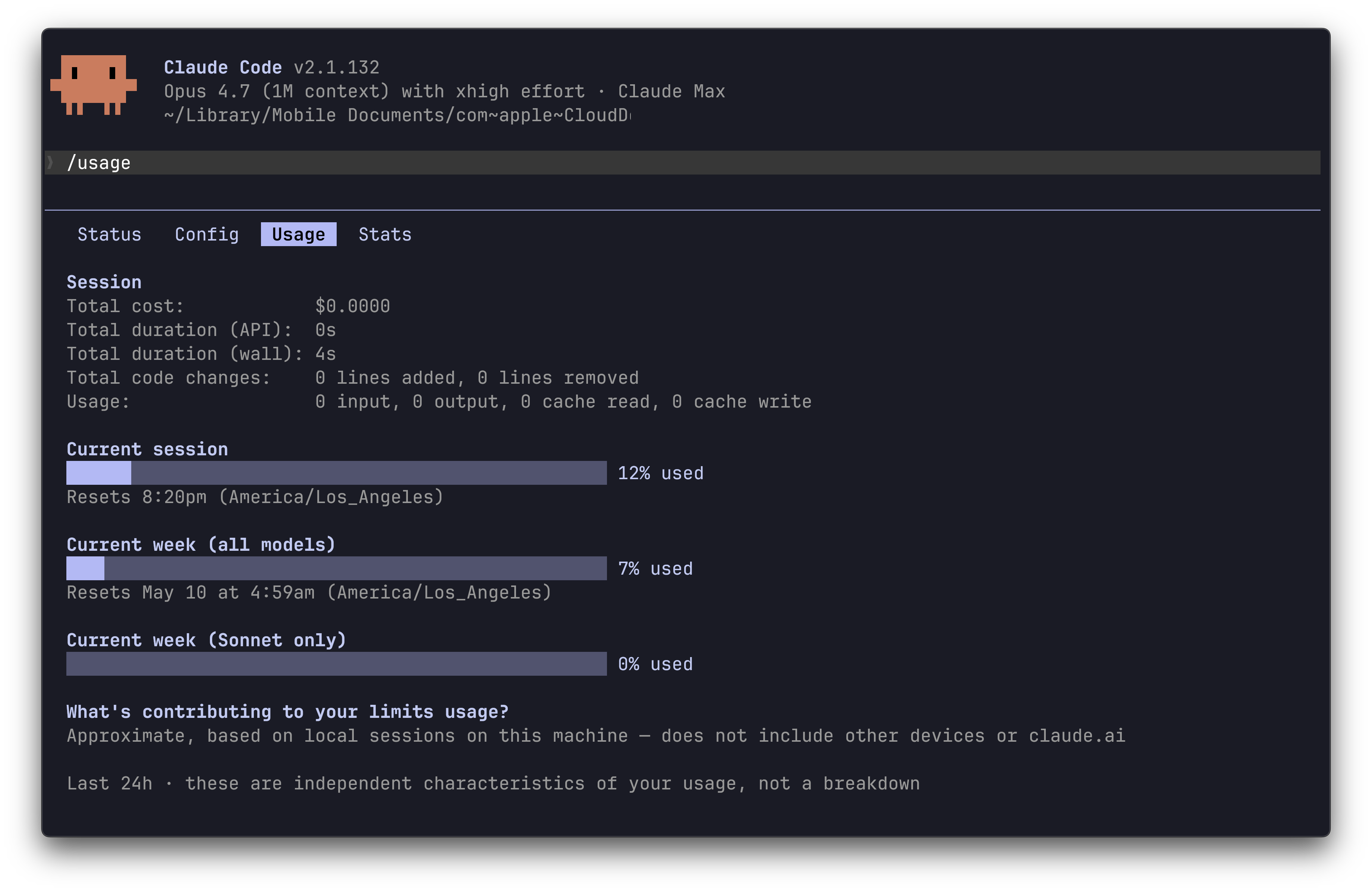Click the '12% used' label

661,473
